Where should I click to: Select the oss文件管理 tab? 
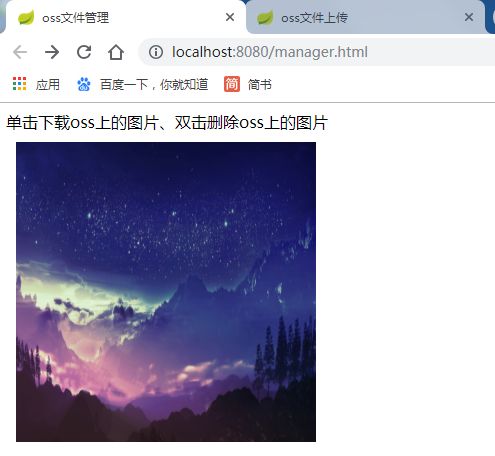point(125,17)
